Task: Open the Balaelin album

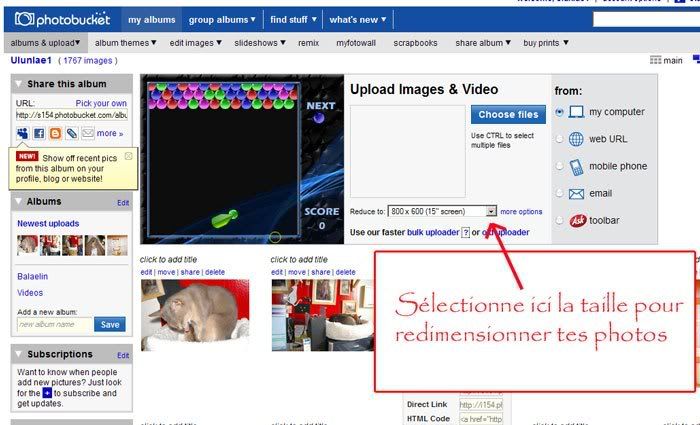Action: click(x=33, y=276)
